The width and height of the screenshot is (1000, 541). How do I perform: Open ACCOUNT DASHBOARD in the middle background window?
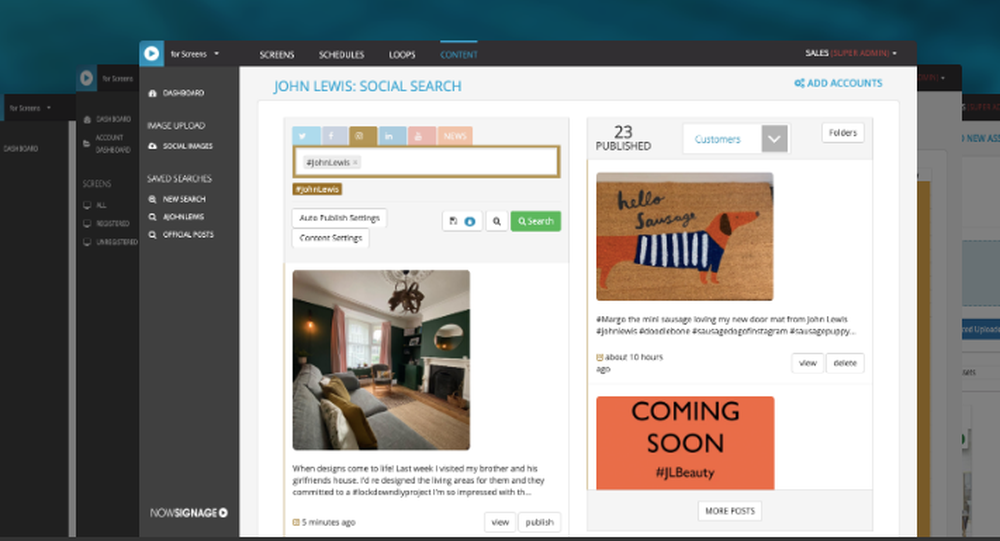click(x=113, y=144)
